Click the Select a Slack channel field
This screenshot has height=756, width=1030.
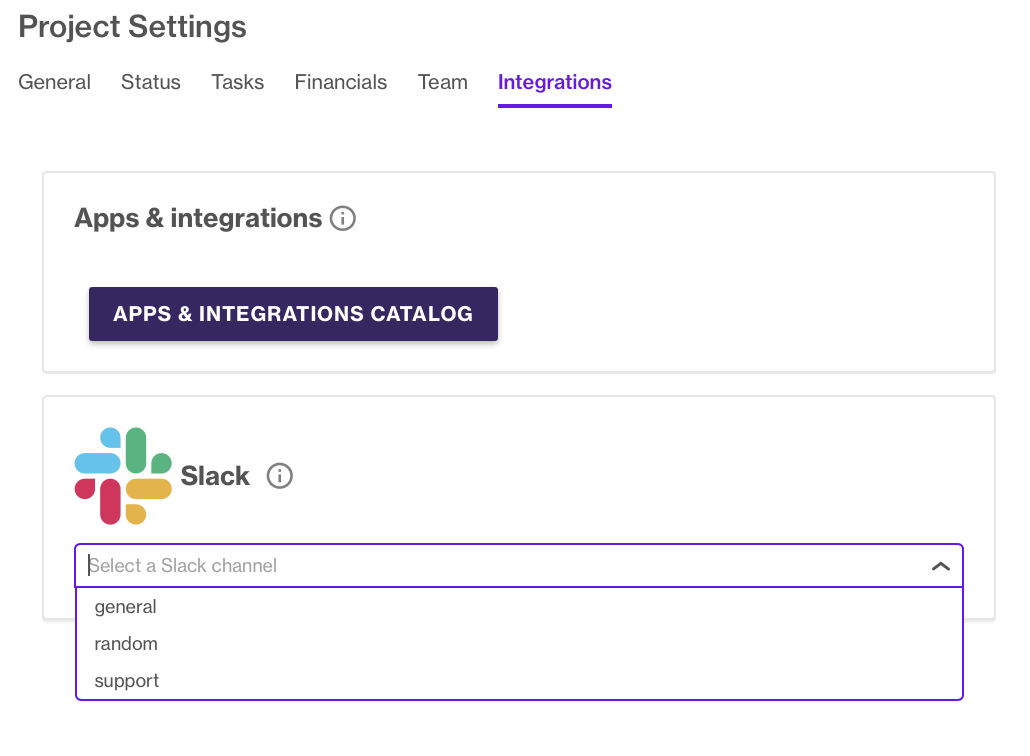tap(519, 566)
